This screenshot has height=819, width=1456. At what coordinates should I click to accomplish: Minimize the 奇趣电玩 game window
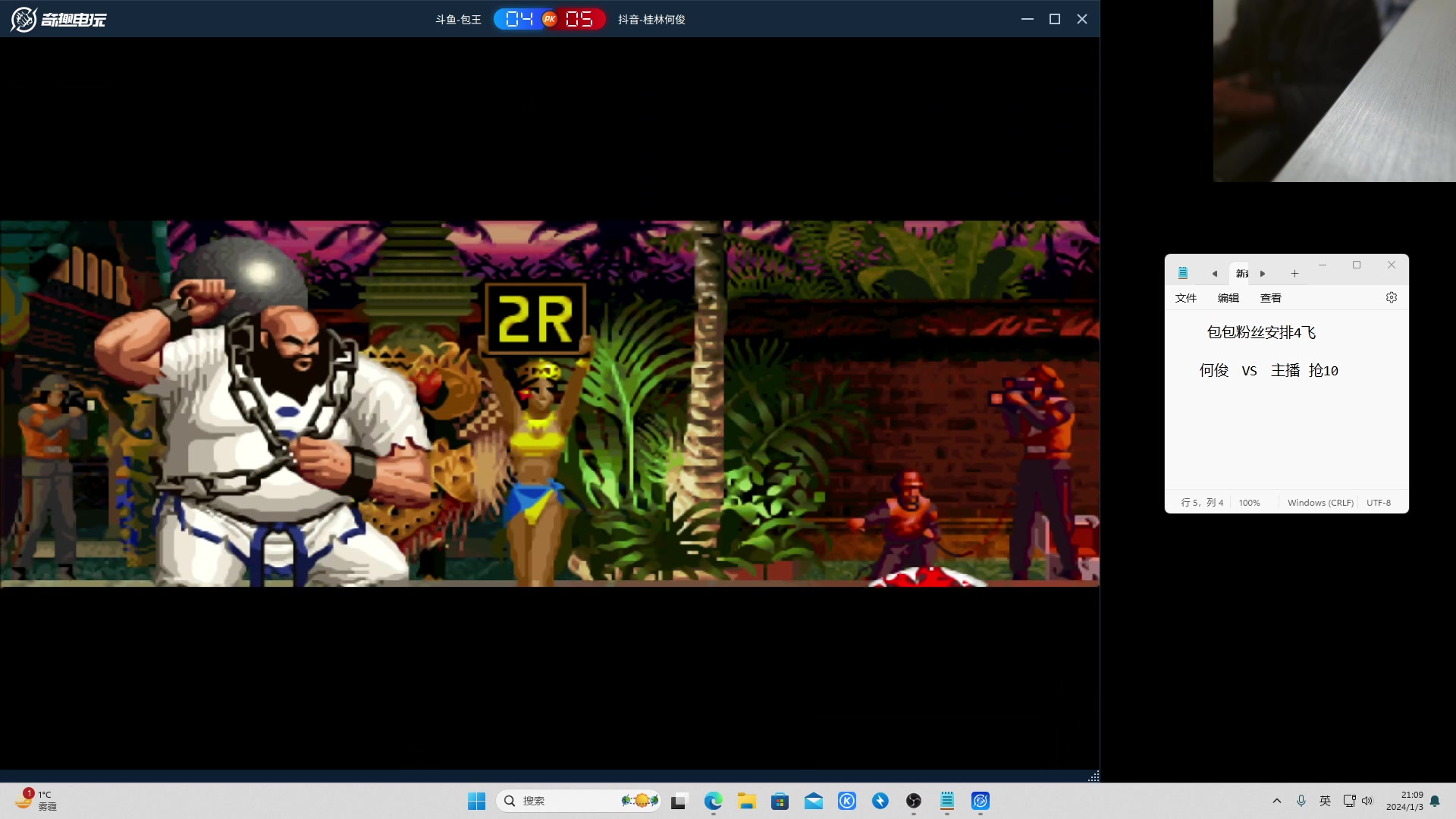click(x=1028, y=19)
